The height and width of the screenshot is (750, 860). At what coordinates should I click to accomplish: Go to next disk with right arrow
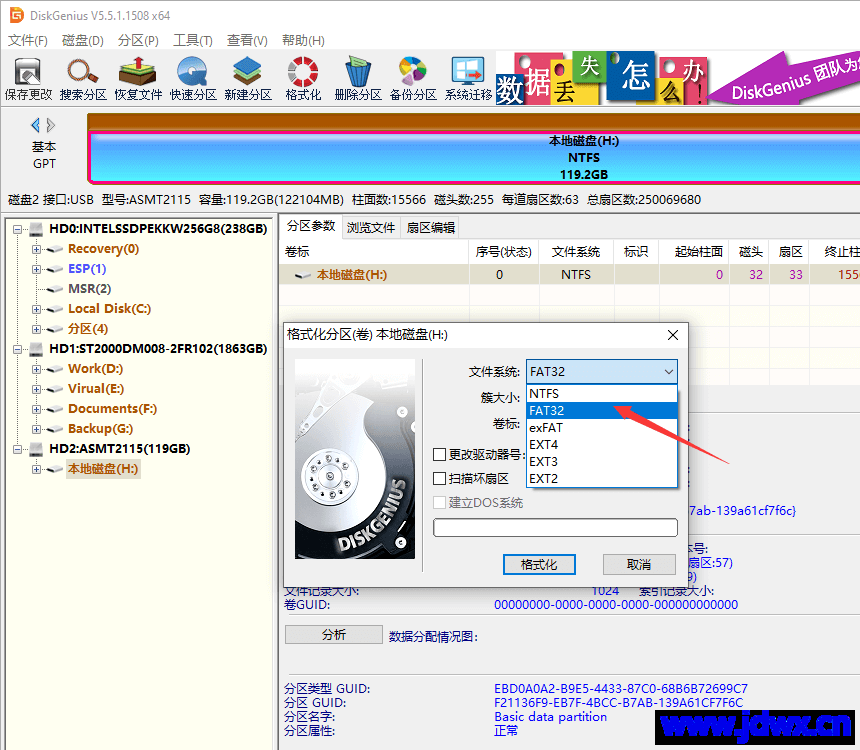pyautogui.click(x=50, y=126)
